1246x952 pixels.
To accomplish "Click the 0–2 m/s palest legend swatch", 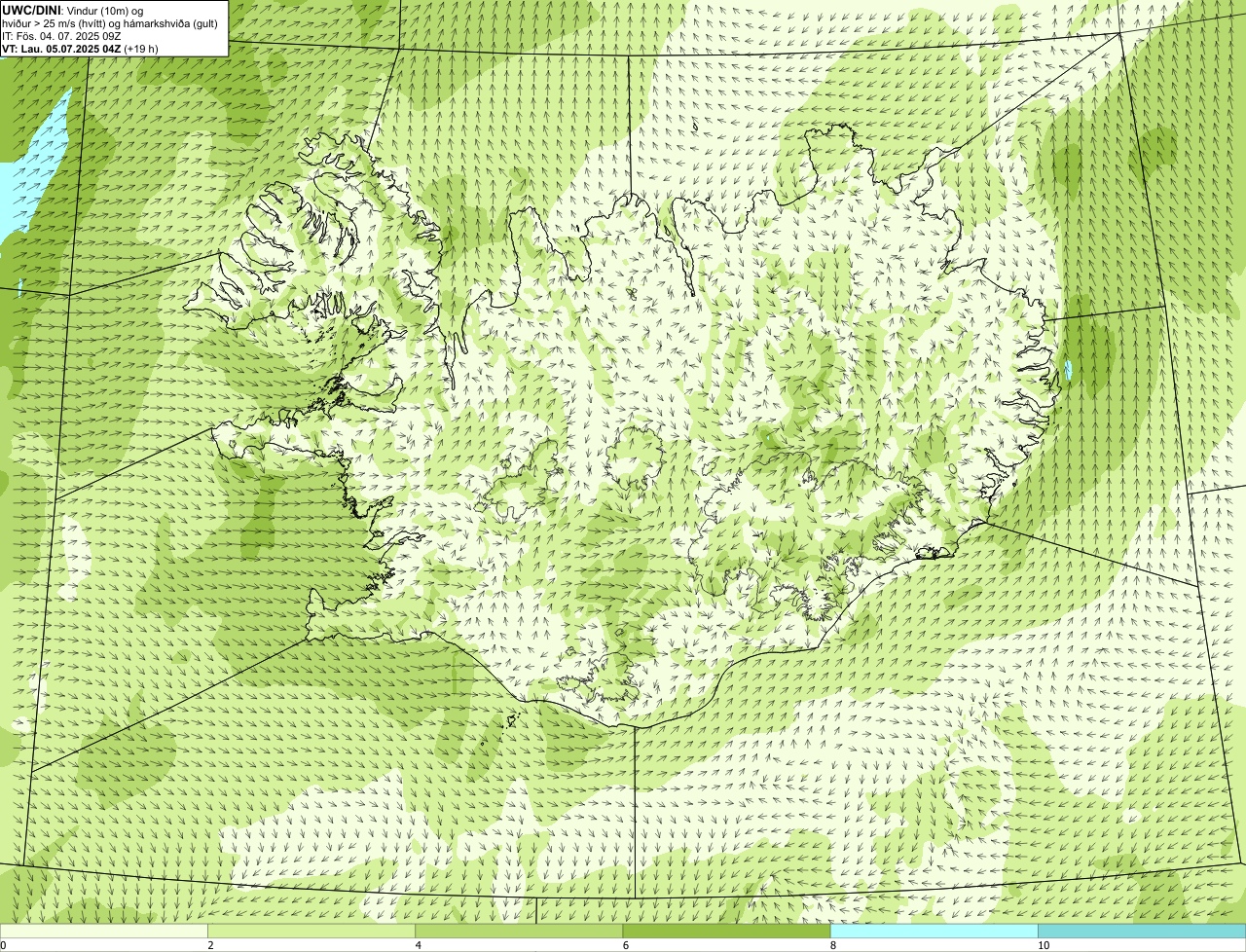I will (104, 932).
